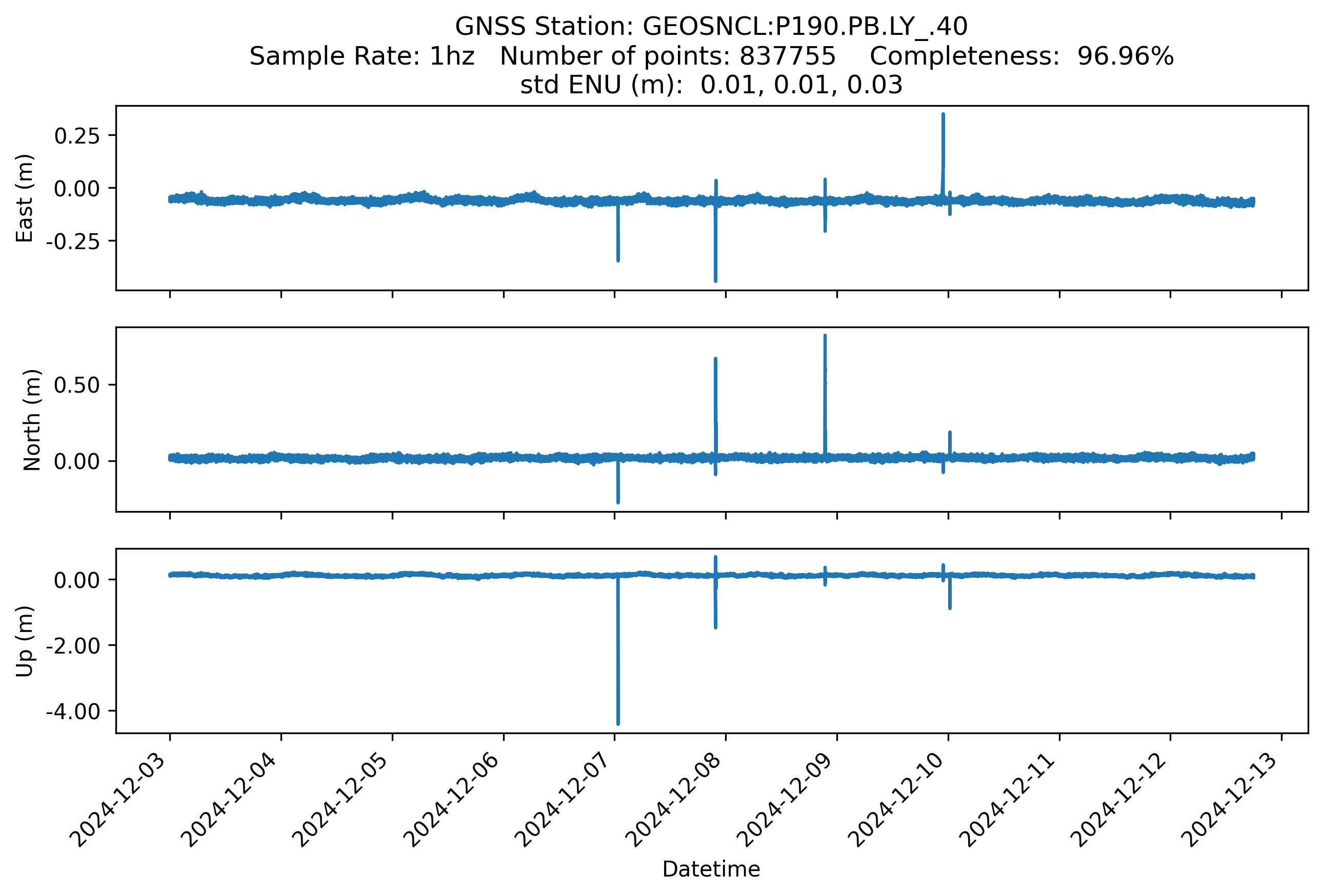Click the Datetime x-axis label
Screen dimensions: 1323x896
coord(711,869)
